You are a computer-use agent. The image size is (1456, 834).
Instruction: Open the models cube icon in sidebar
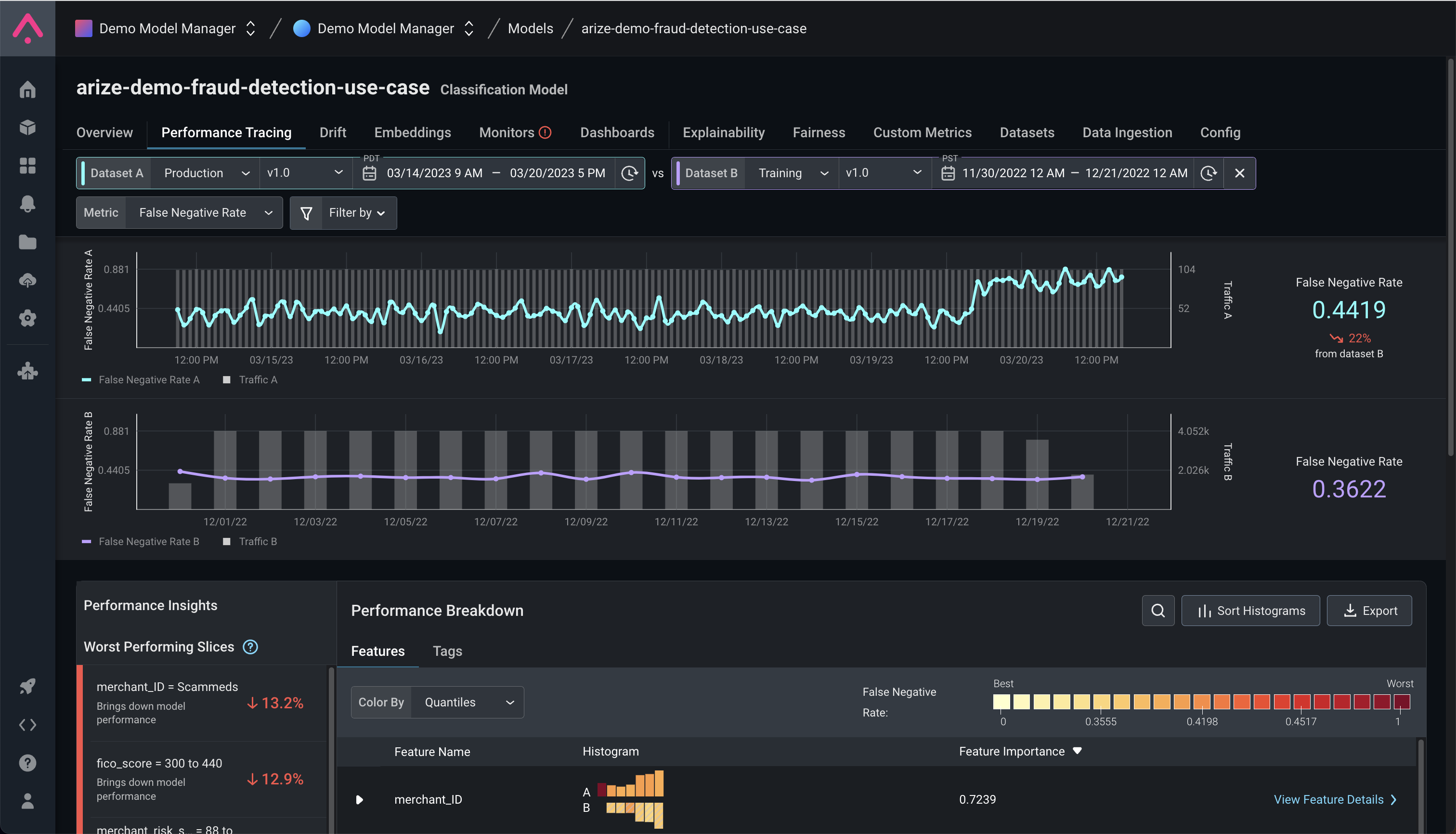click(27, 127)
